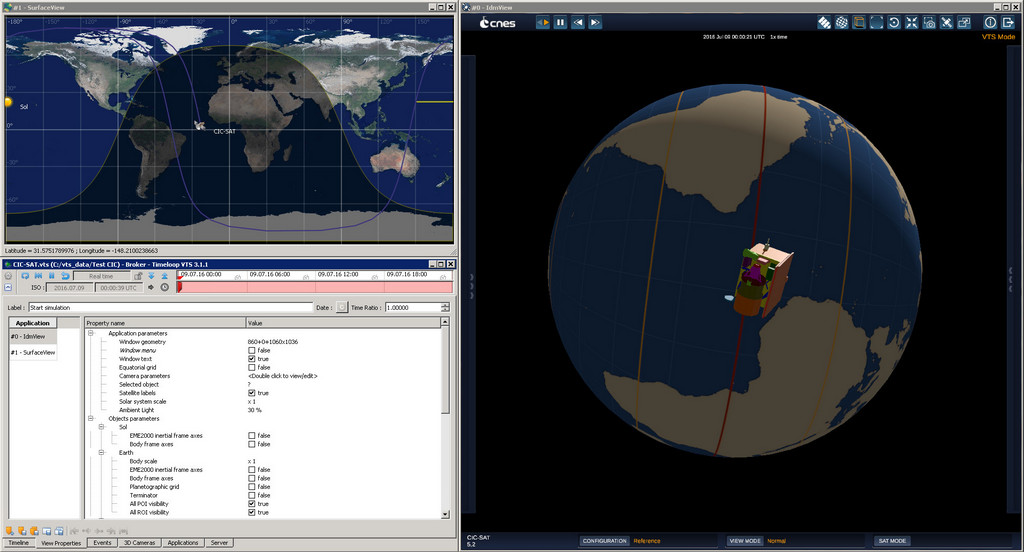Open the Events tab
This screenshot has height=552, width=1024.
[x=102, y=542]
